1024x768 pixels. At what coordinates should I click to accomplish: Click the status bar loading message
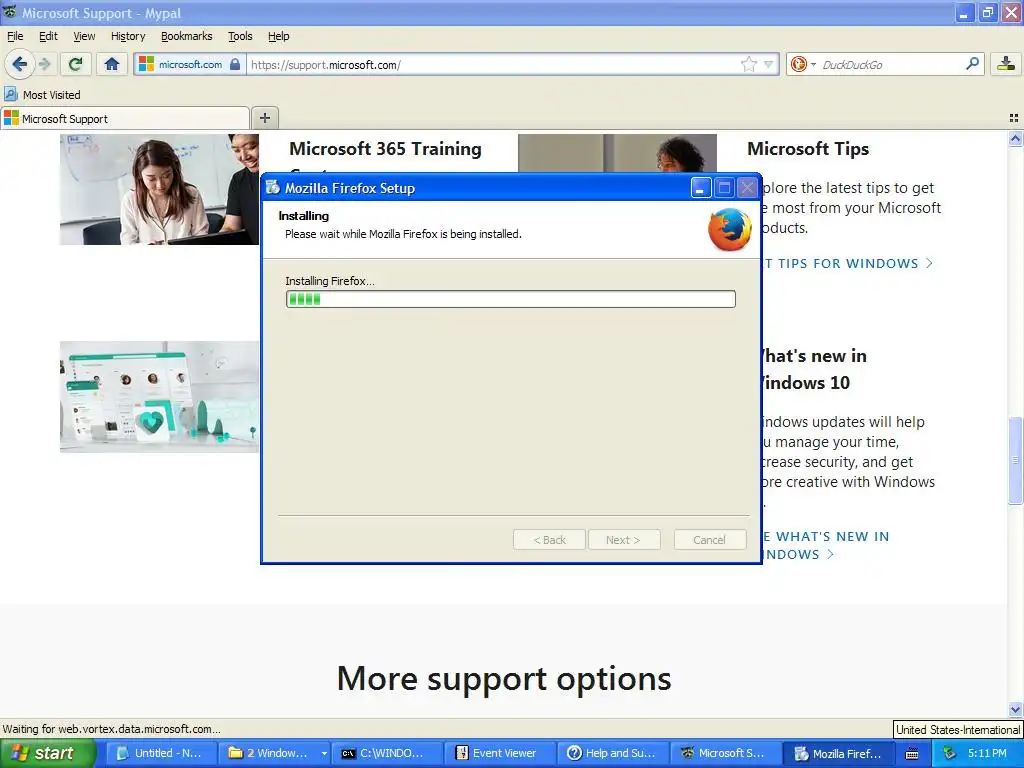[x=112, y=729]
